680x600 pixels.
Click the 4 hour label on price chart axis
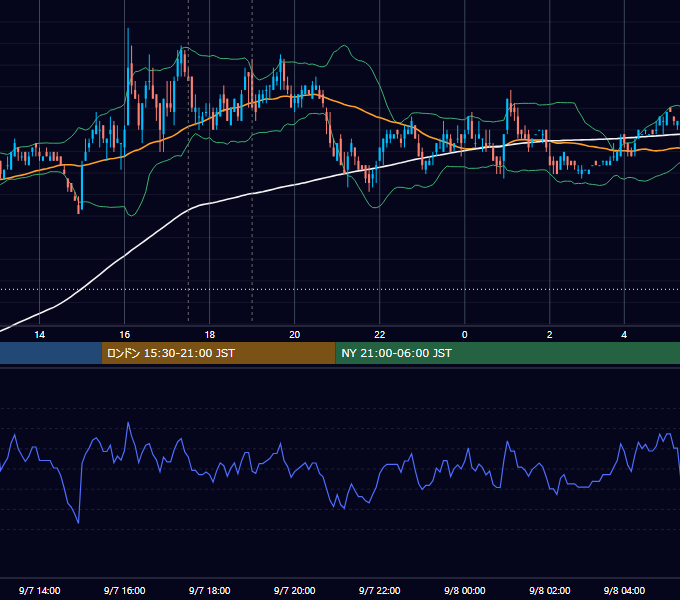(624, 335)
